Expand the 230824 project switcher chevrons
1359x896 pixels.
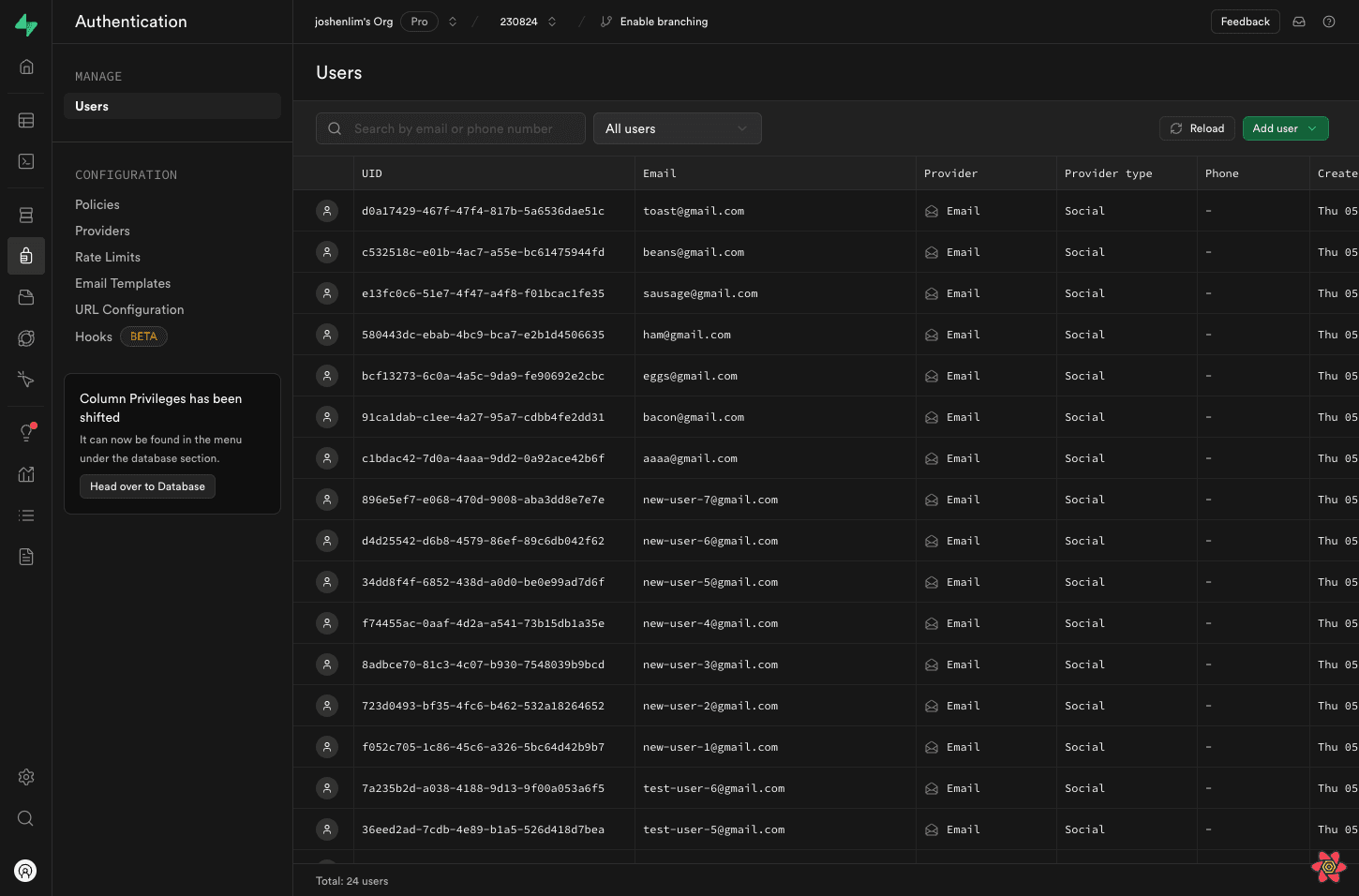(552, 22)
